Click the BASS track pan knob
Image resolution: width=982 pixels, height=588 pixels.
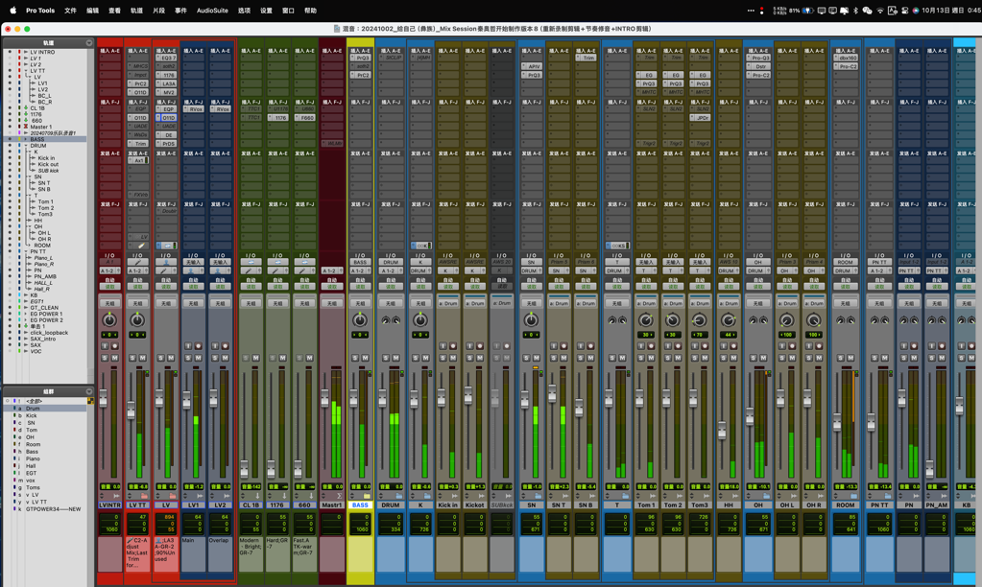tap(359, 321)
